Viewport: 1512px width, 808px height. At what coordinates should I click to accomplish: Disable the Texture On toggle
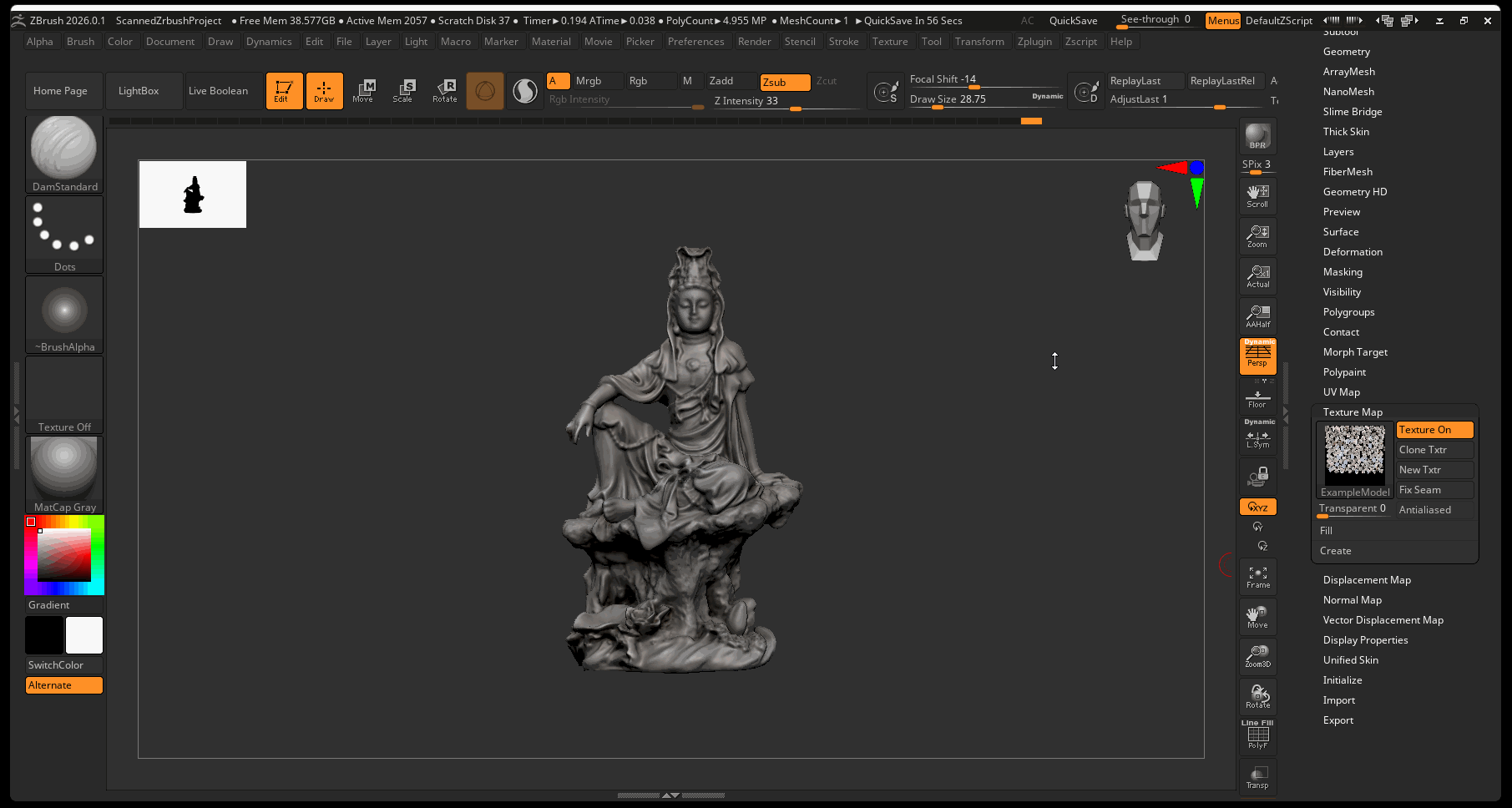(x=1434, y=430)
